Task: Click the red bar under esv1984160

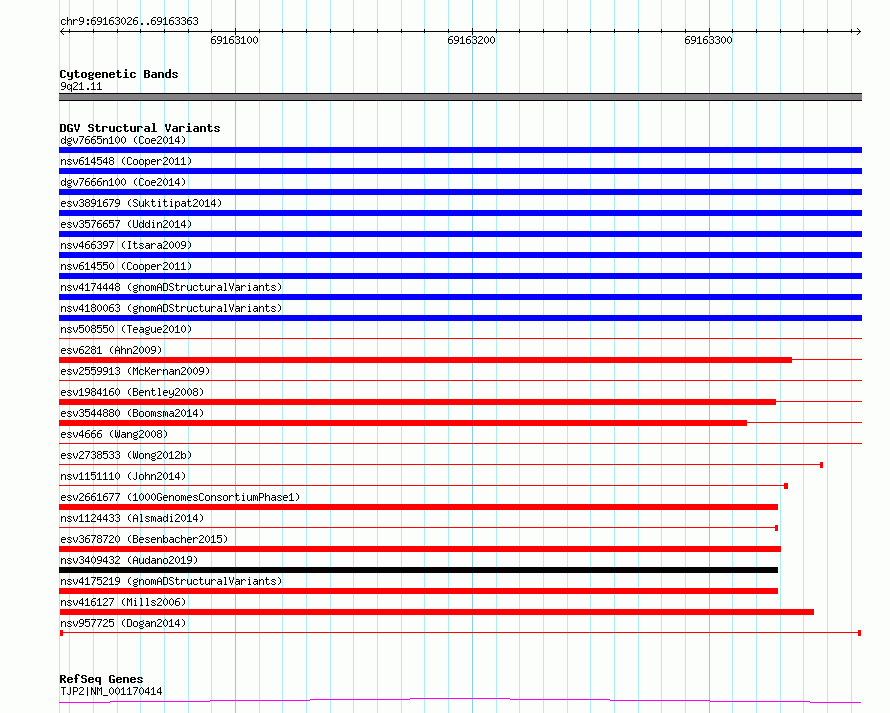Action: 417,402
